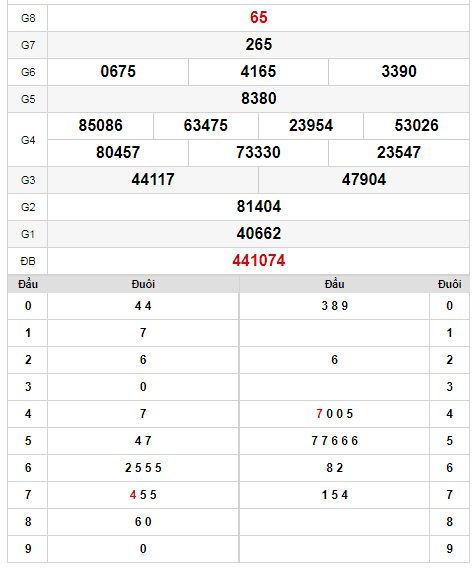Select tail values 4 5 5 in Đầu row 7
Viewport: 473px width, 568px height.
[143, 495]
